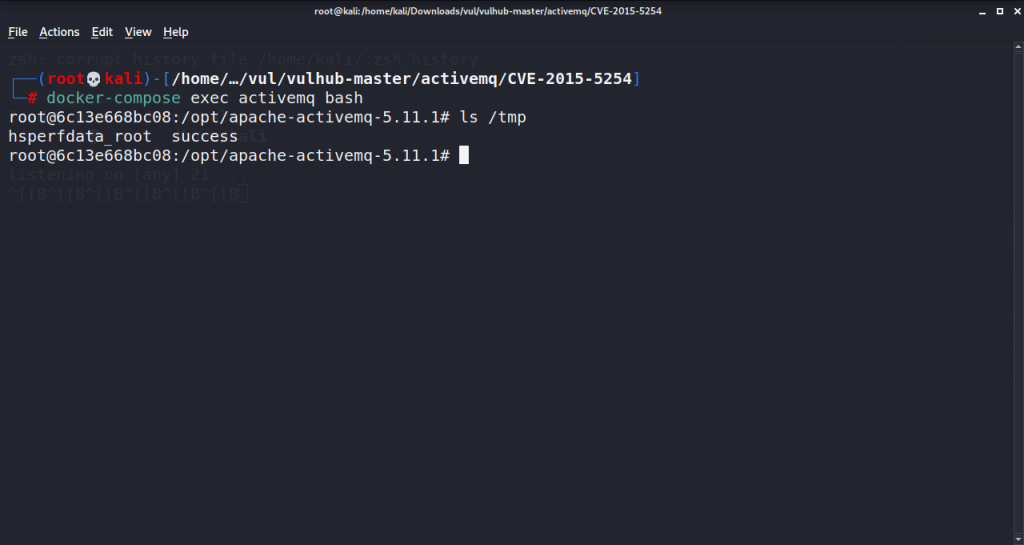Close the terminal window

pyautogui.click(x=1017, y=11)
